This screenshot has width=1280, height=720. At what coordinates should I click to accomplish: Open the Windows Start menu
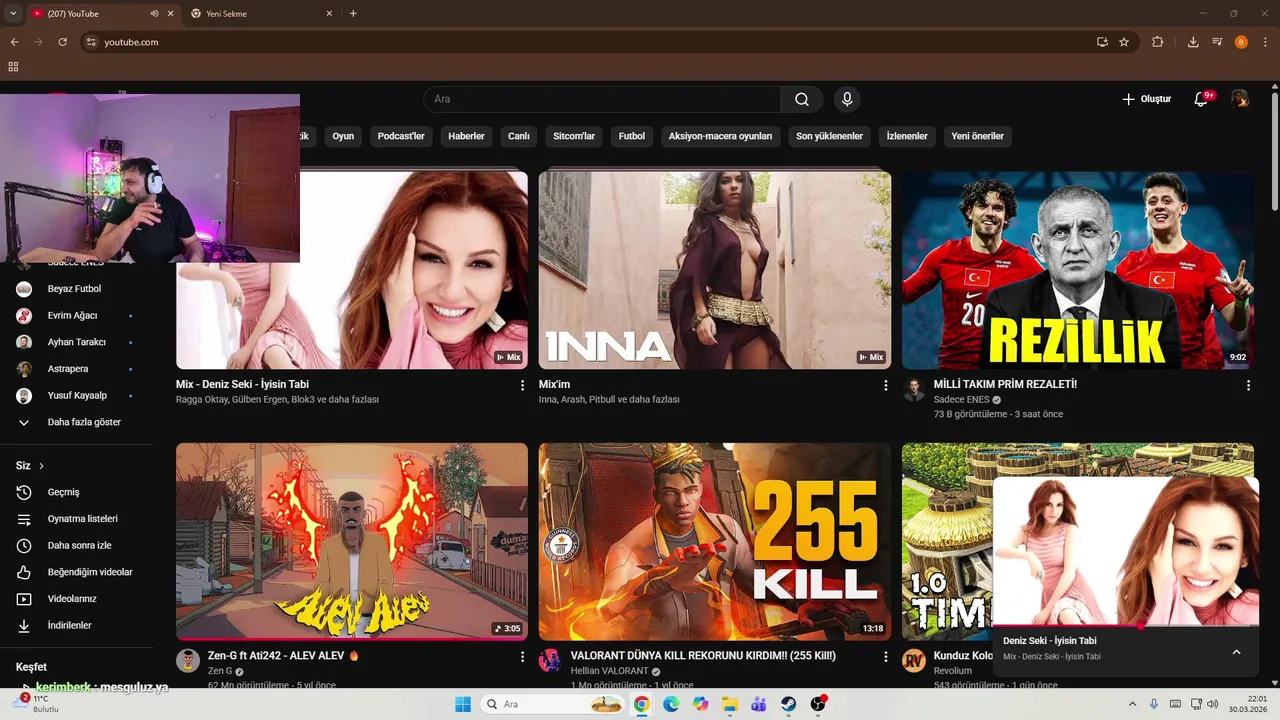[x=463, y=704]
